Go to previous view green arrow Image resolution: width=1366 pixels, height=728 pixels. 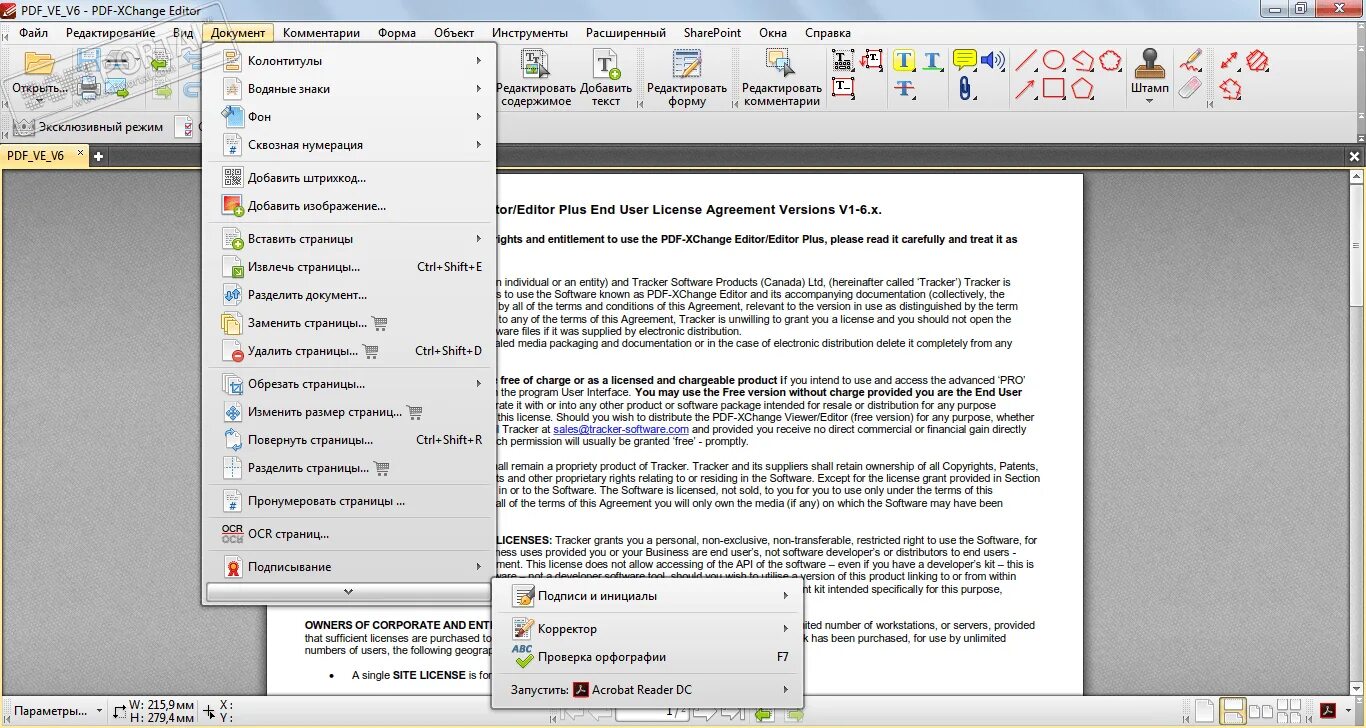pyautogui.click(x=764, y=713)
